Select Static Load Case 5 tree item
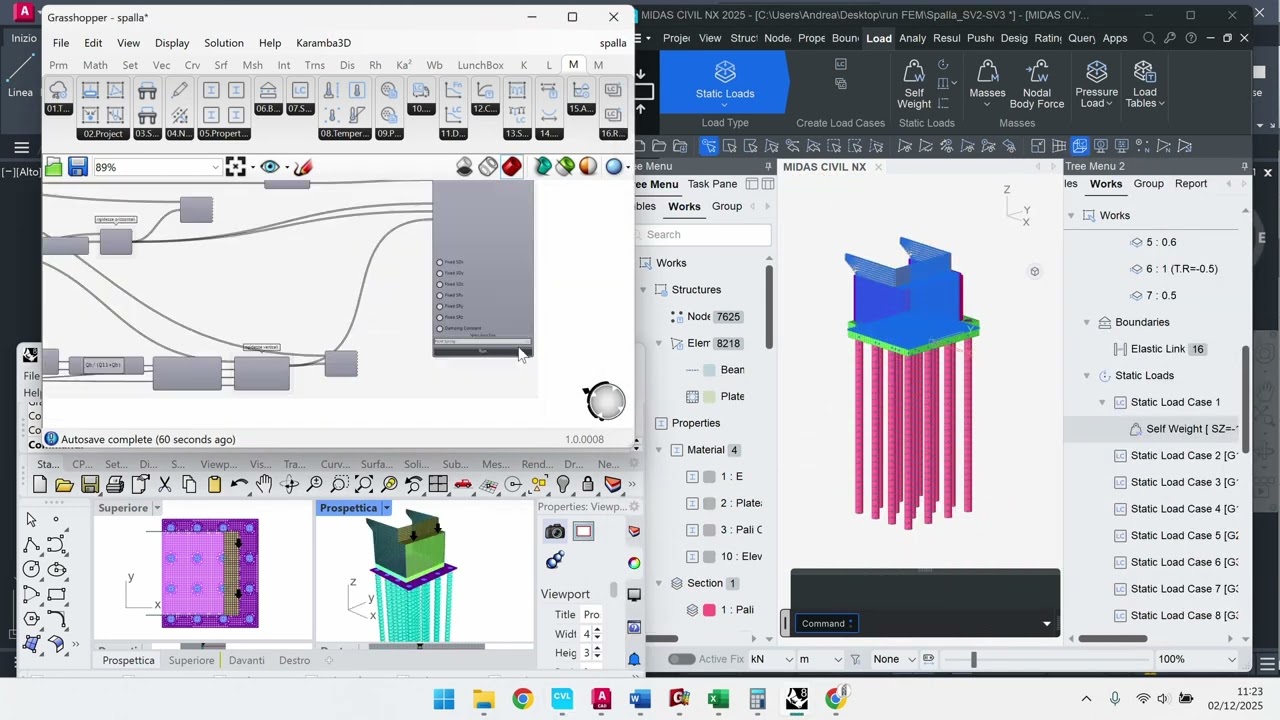 1176,535
